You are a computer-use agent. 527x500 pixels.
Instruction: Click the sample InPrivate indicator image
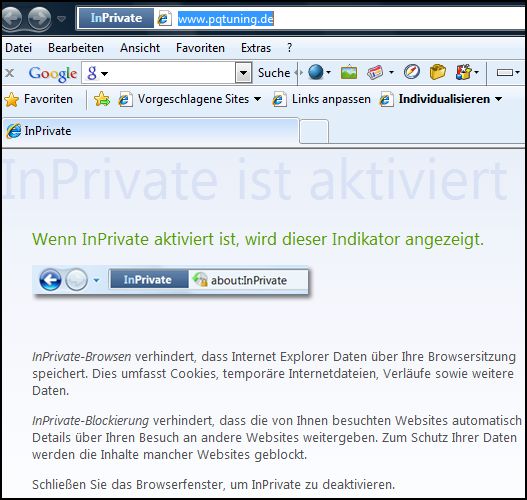pyautogui.click(x=171, y=280)
